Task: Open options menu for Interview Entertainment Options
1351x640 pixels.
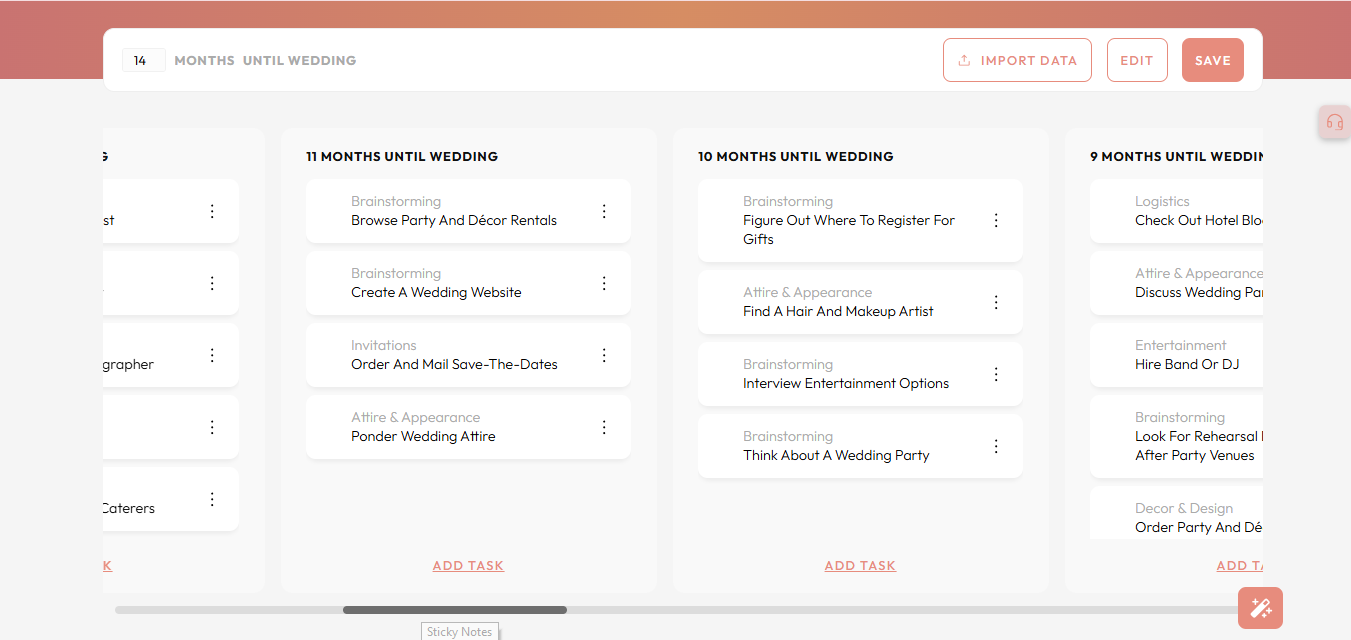Action: 996,374
